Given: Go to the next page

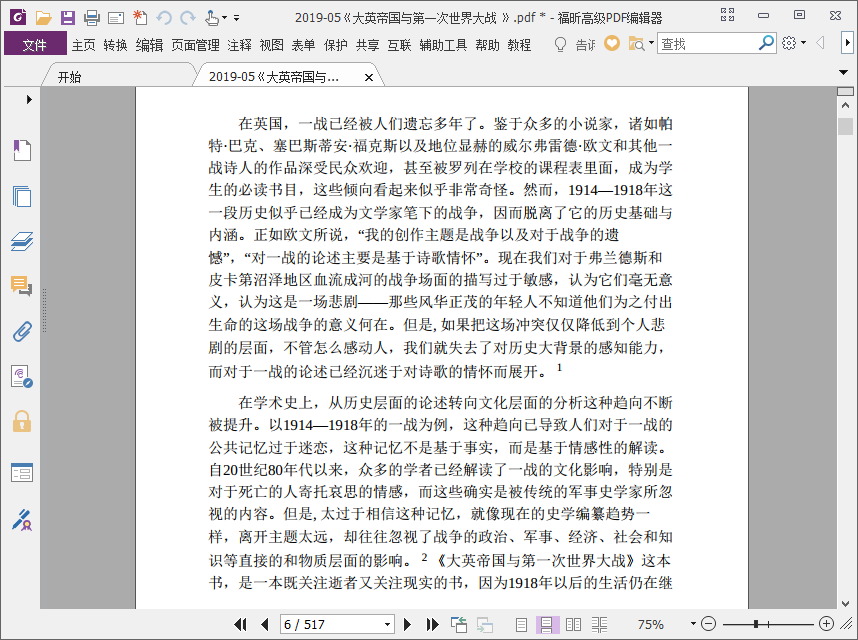Looking at the screenshot, I should (x=407, y=624).
